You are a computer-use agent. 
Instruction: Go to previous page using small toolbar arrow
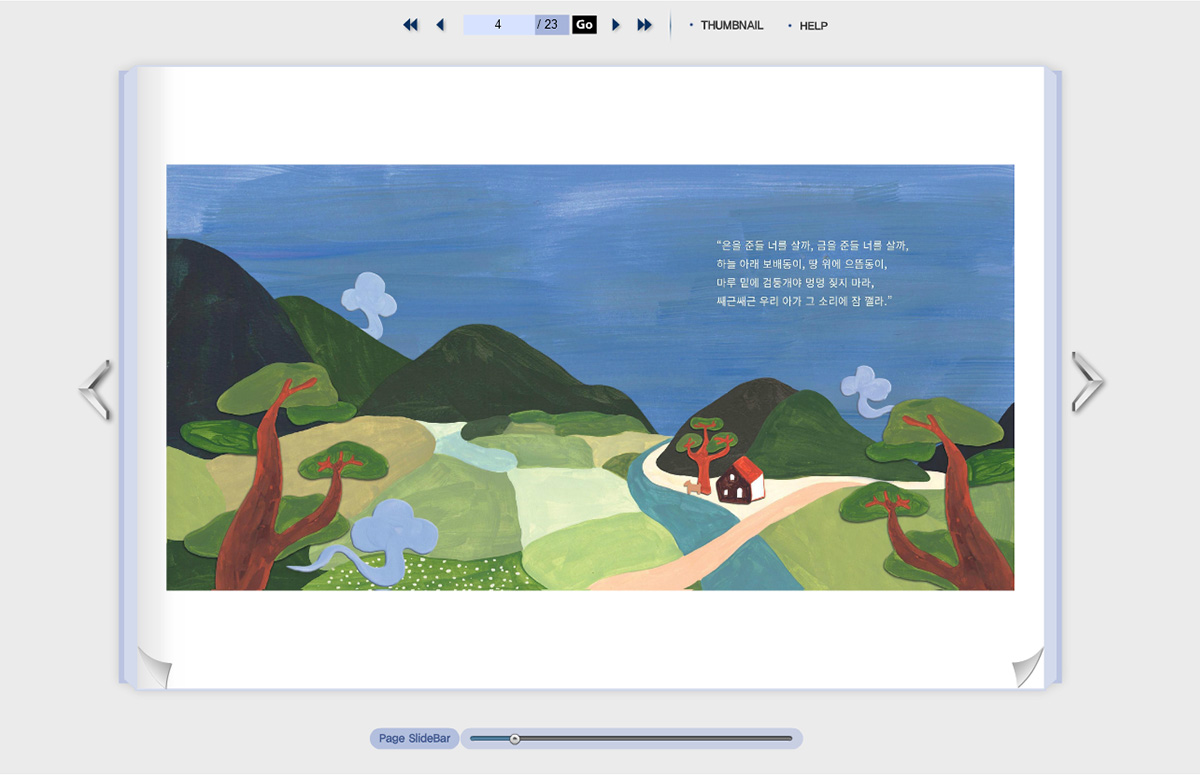(440, 25)
